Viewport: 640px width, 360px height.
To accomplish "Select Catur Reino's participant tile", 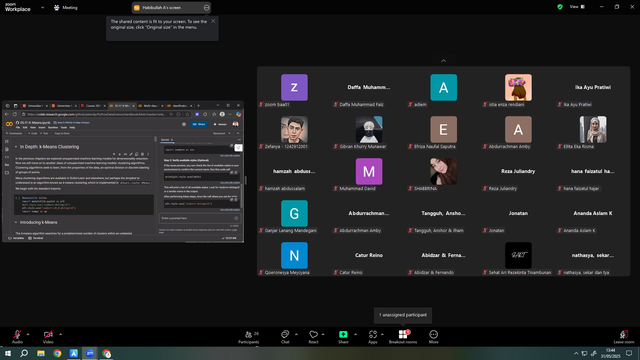I will click(x=369, y=256).
